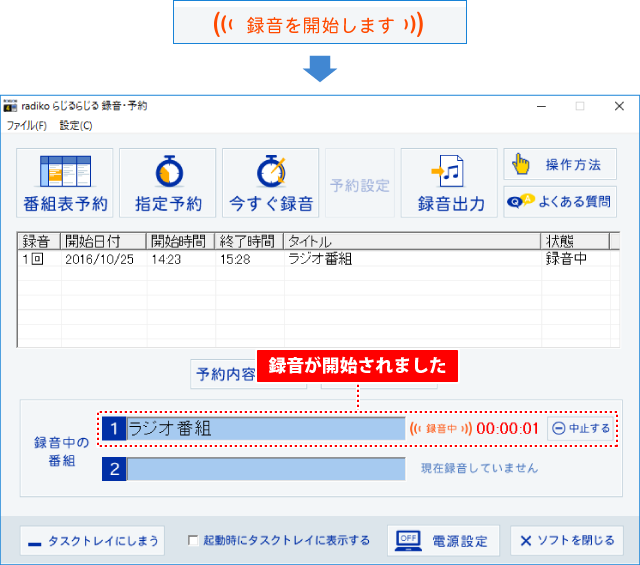Start 今すぐ録音 immediate recording
This screenshot has height=565, width=640.
pos(270,183)
